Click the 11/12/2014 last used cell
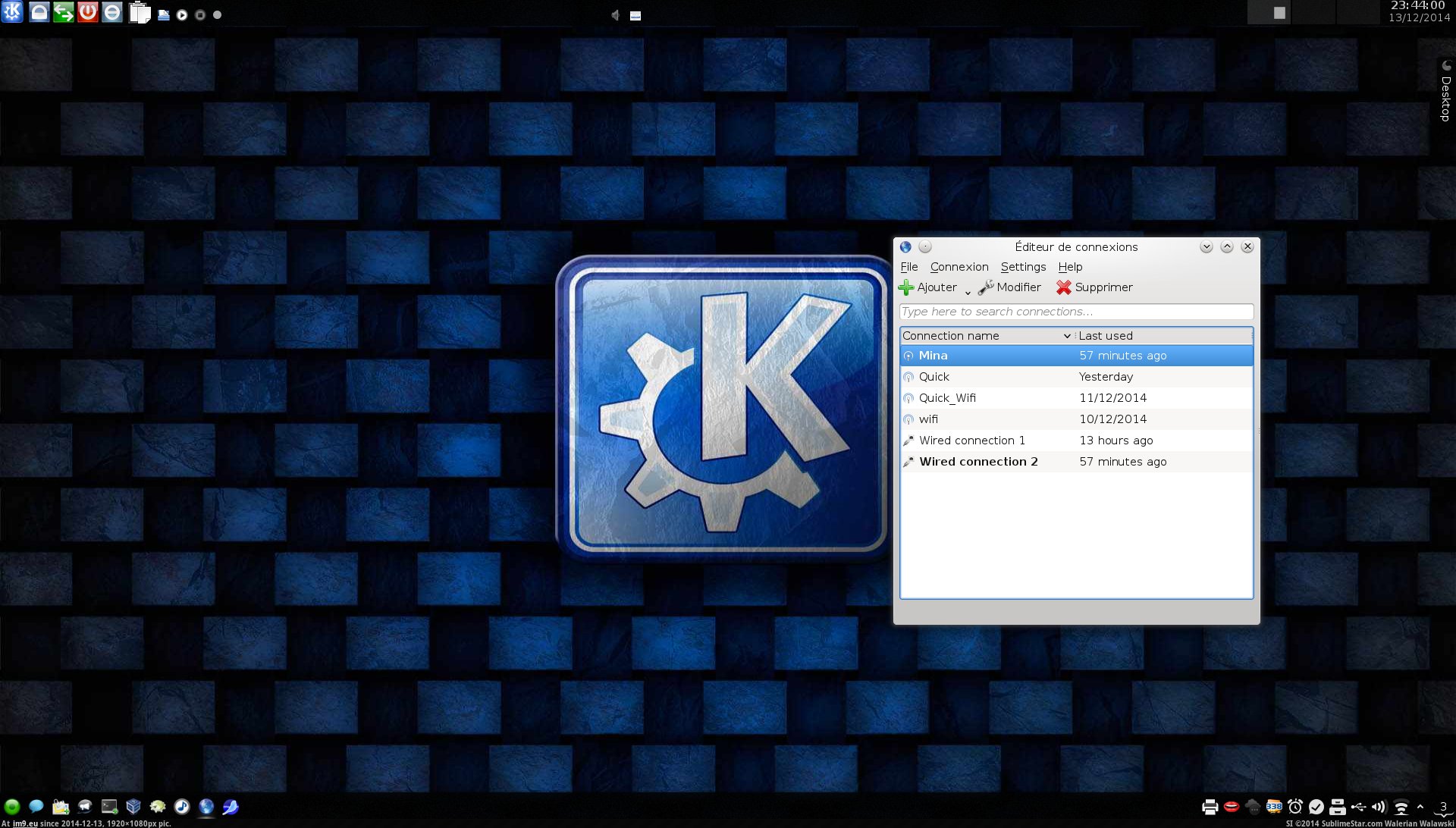This screenshot has width=1456, height=828. coord(1112,398)
